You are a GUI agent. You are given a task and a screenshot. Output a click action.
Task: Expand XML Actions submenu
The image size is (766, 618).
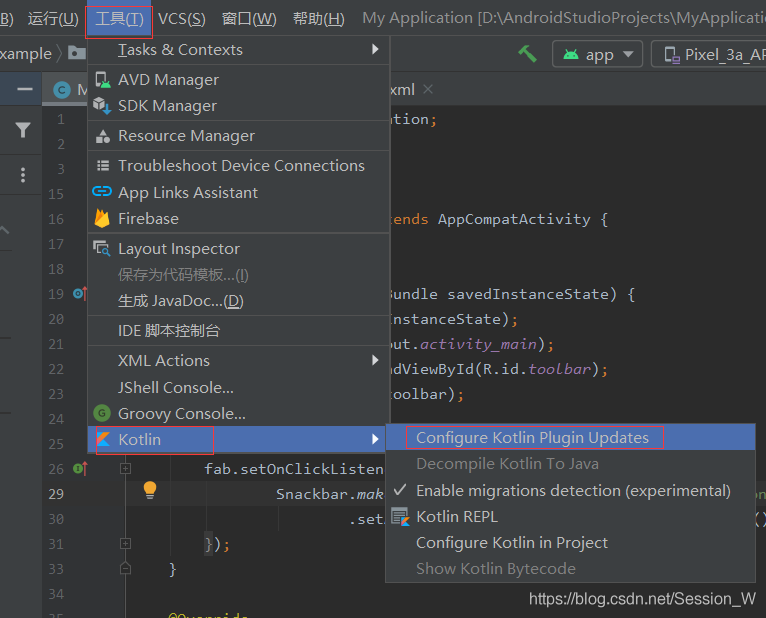click(238, 361)
